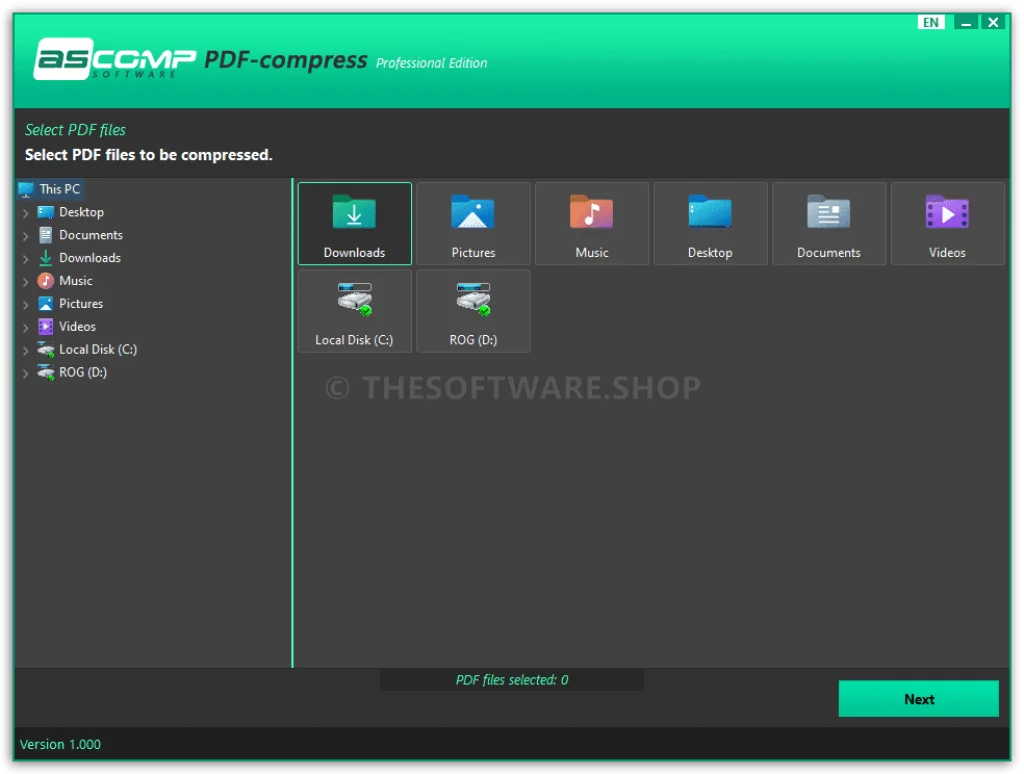Image resolution: width=1024 pixels, height=774 pixels.
Task: Click the 'Version 1.000' status bar text
Action: click(x=60, y=745)
